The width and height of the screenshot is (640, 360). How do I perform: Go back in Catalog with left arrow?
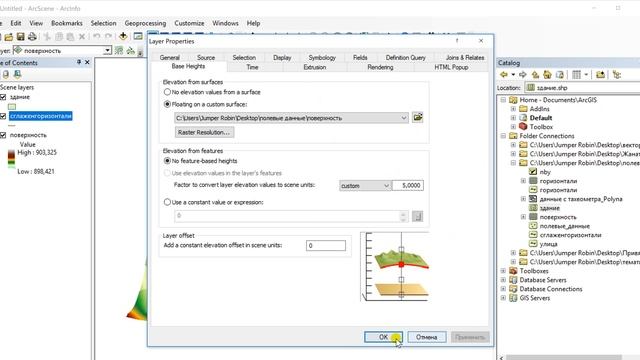pos(504,74)
